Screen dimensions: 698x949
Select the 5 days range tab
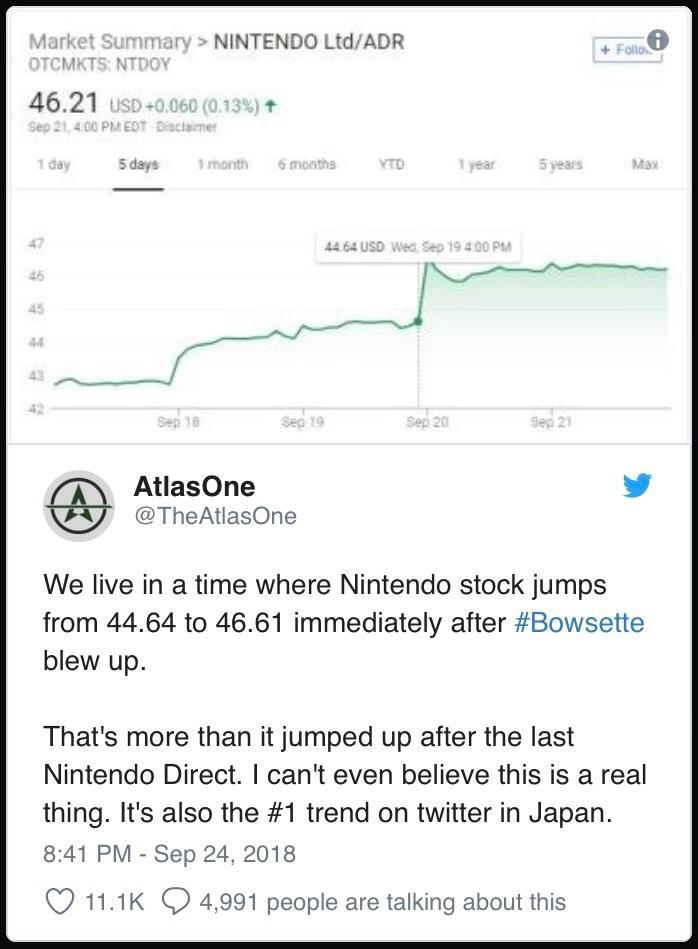[138, 164]
